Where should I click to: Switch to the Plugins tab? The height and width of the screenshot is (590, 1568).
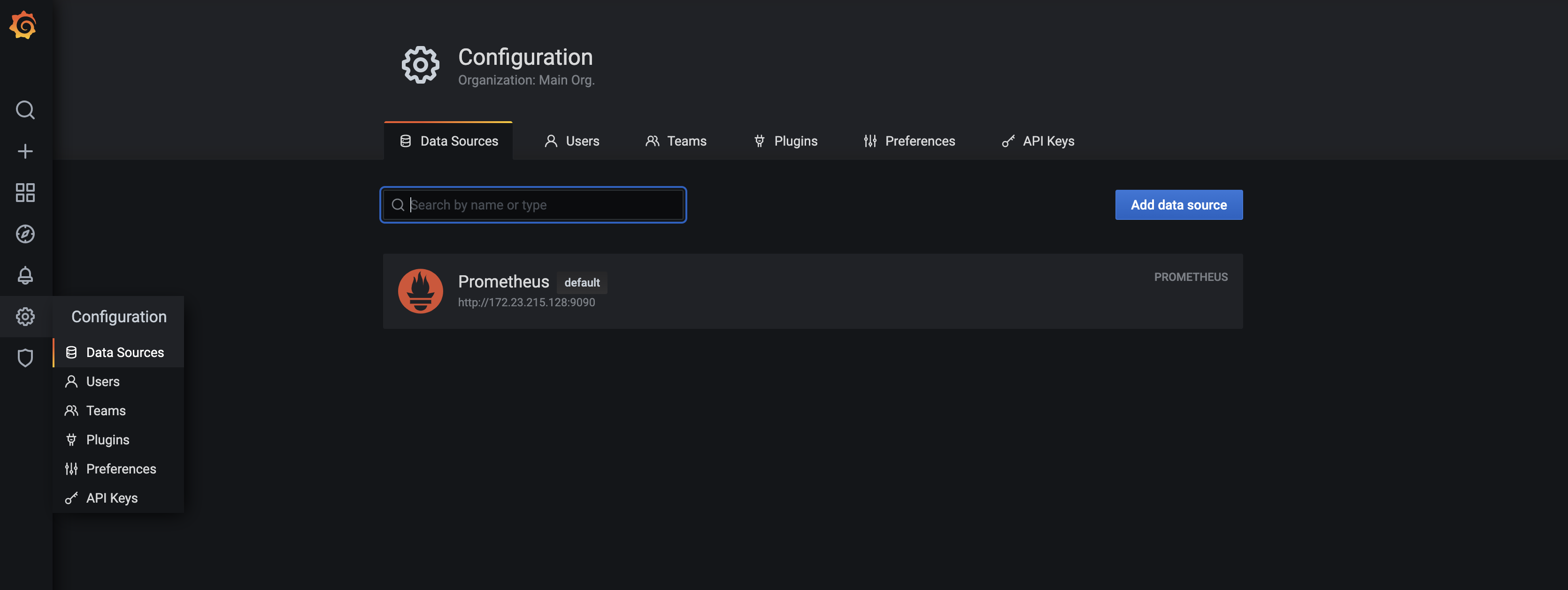(785, 141)
